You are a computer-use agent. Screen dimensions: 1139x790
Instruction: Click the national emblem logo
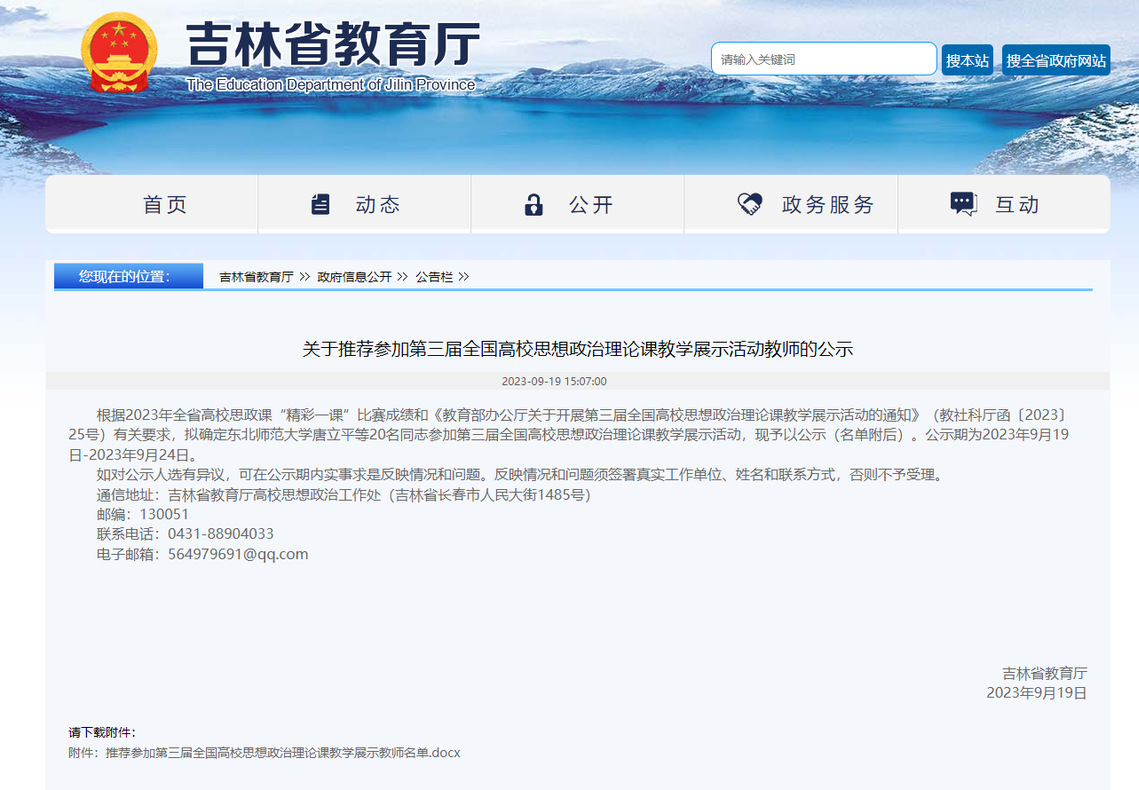(x=119, y=53)
